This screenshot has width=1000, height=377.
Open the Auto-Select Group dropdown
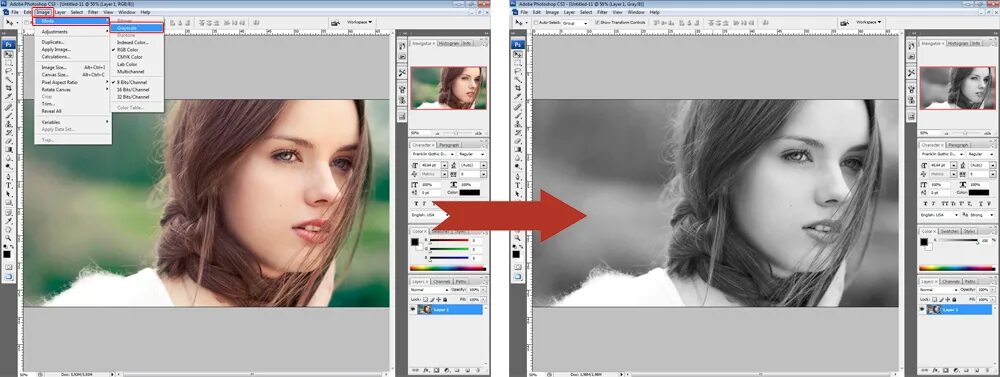(575, 22)
